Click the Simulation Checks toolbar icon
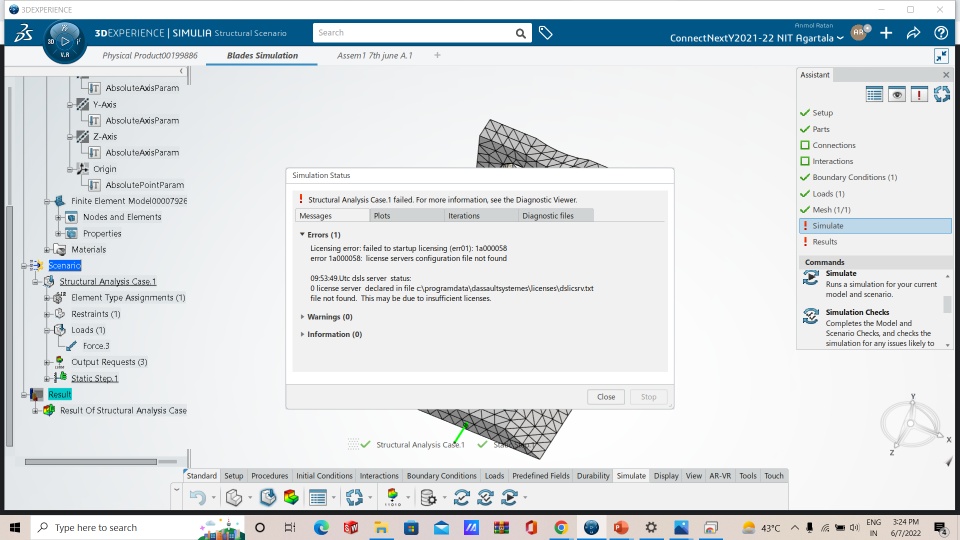 coord(486,497)
